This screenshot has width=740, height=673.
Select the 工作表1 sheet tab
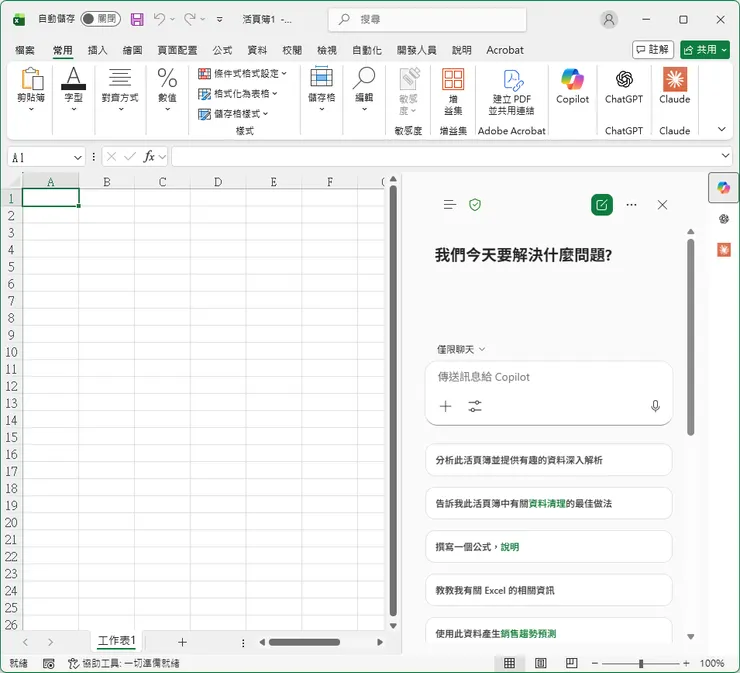coord(117,640)
